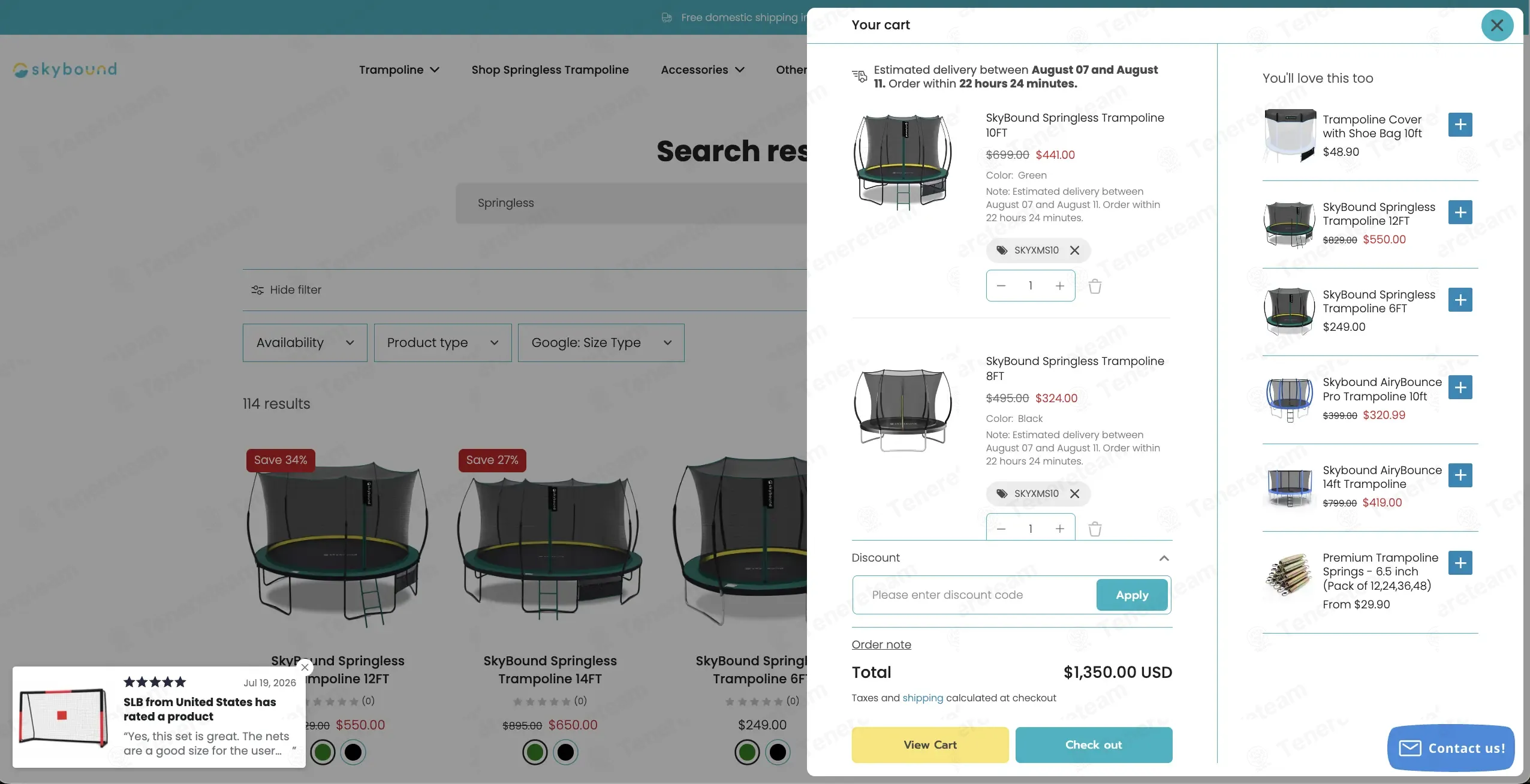1530x784 pixels.
Task: Increase quantity of 8FT trampoline
Action: point(1059,529)
